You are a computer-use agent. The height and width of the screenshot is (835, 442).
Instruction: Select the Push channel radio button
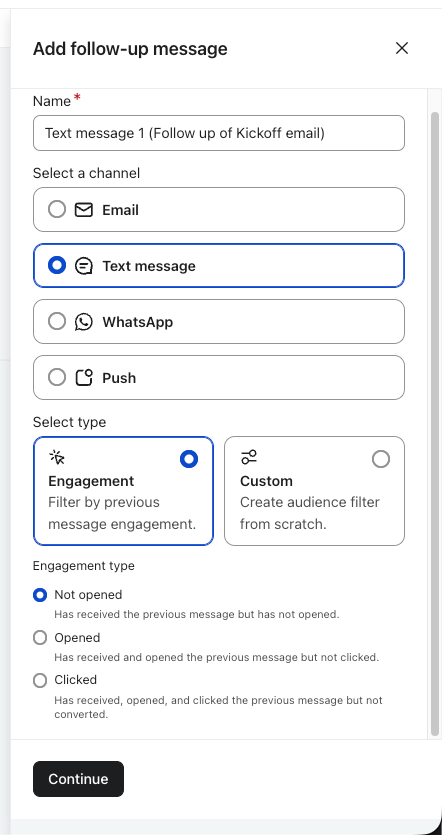click(x=57, y=378)
